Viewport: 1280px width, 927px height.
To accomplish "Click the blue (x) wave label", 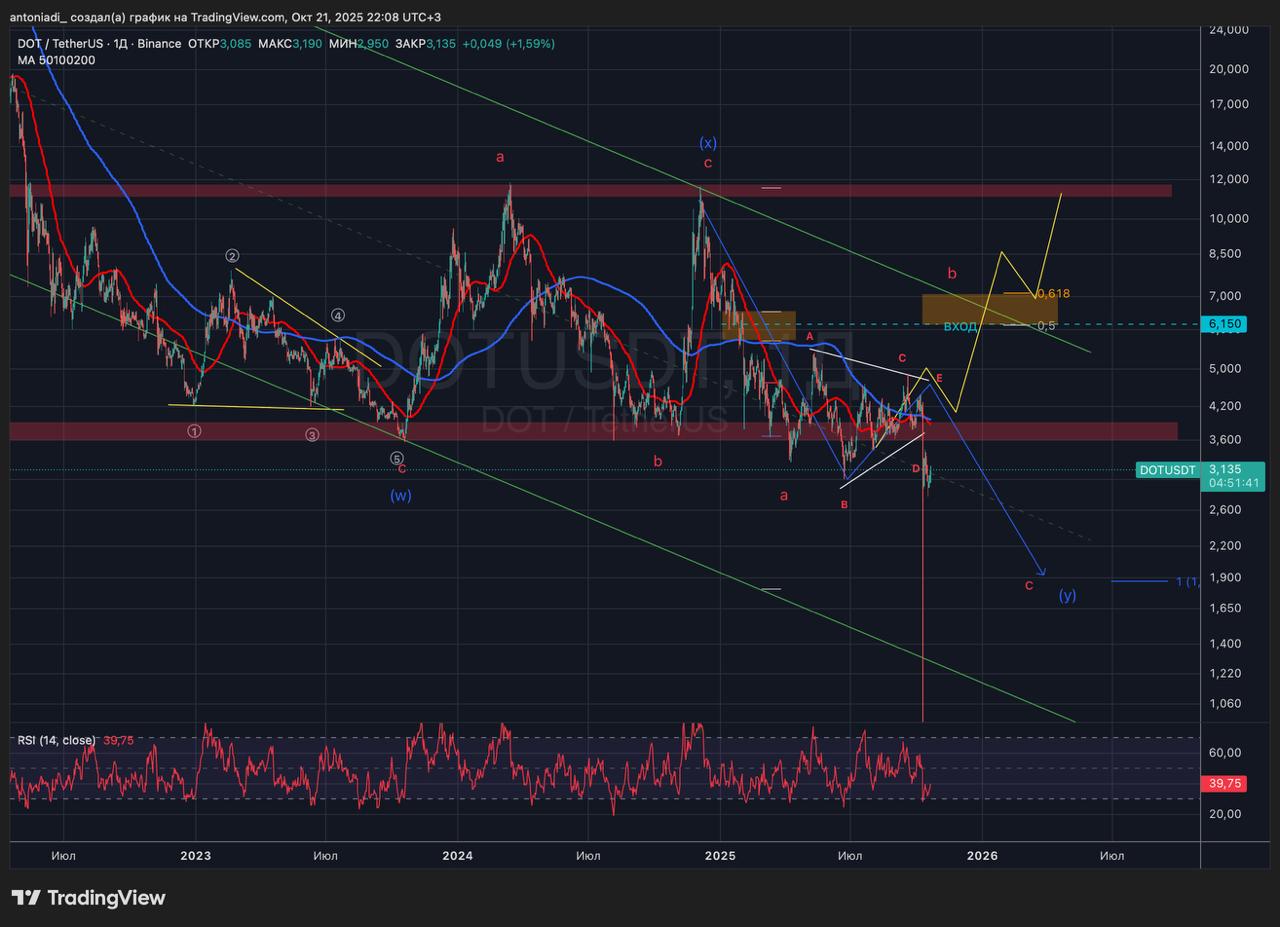I will (x=708, y=142).
